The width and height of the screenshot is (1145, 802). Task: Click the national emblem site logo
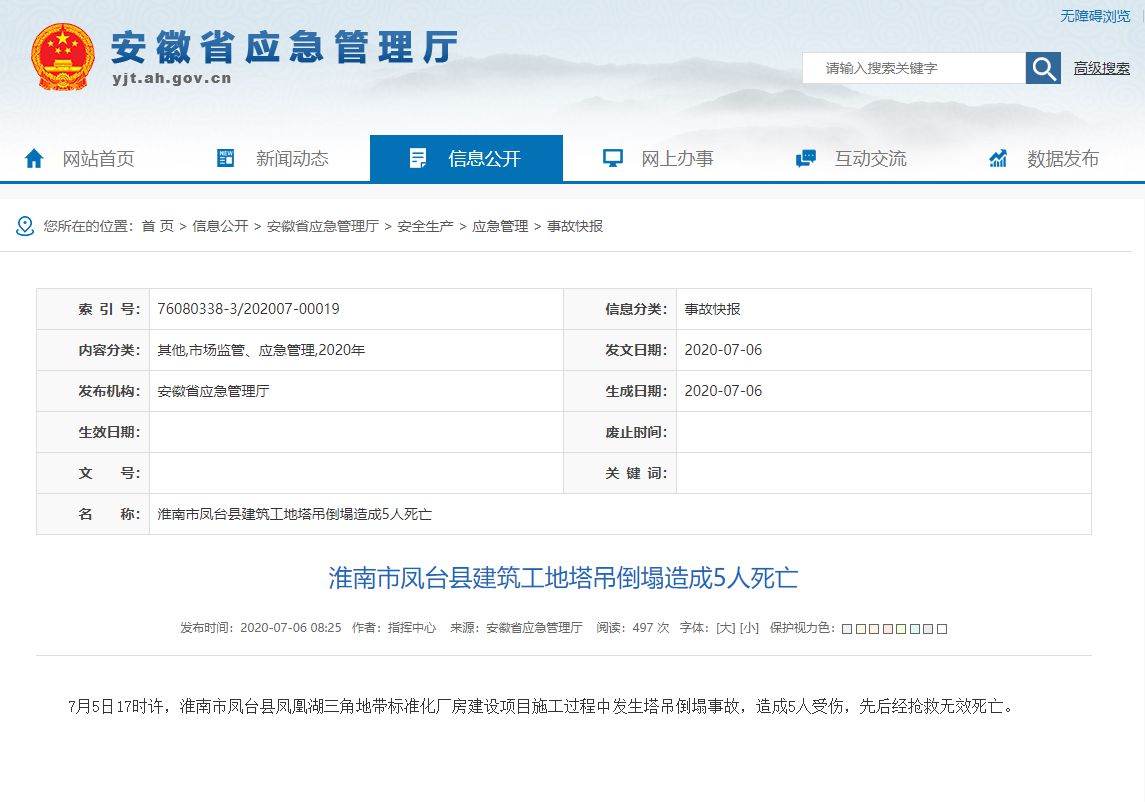click(62, 57)
